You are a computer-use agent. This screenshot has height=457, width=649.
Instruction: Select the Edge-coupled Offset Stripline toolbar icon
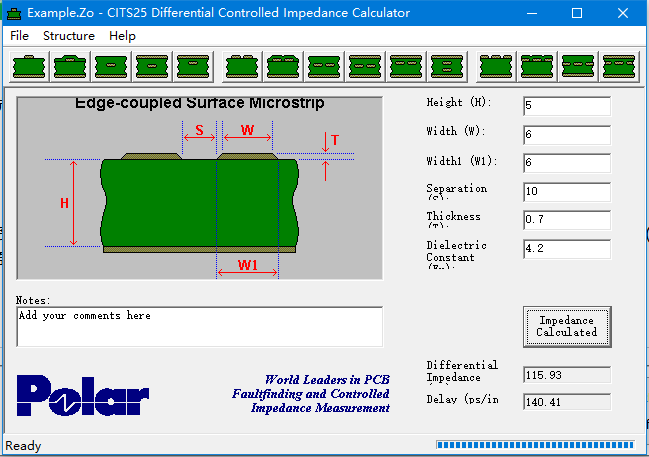point(406,67)
